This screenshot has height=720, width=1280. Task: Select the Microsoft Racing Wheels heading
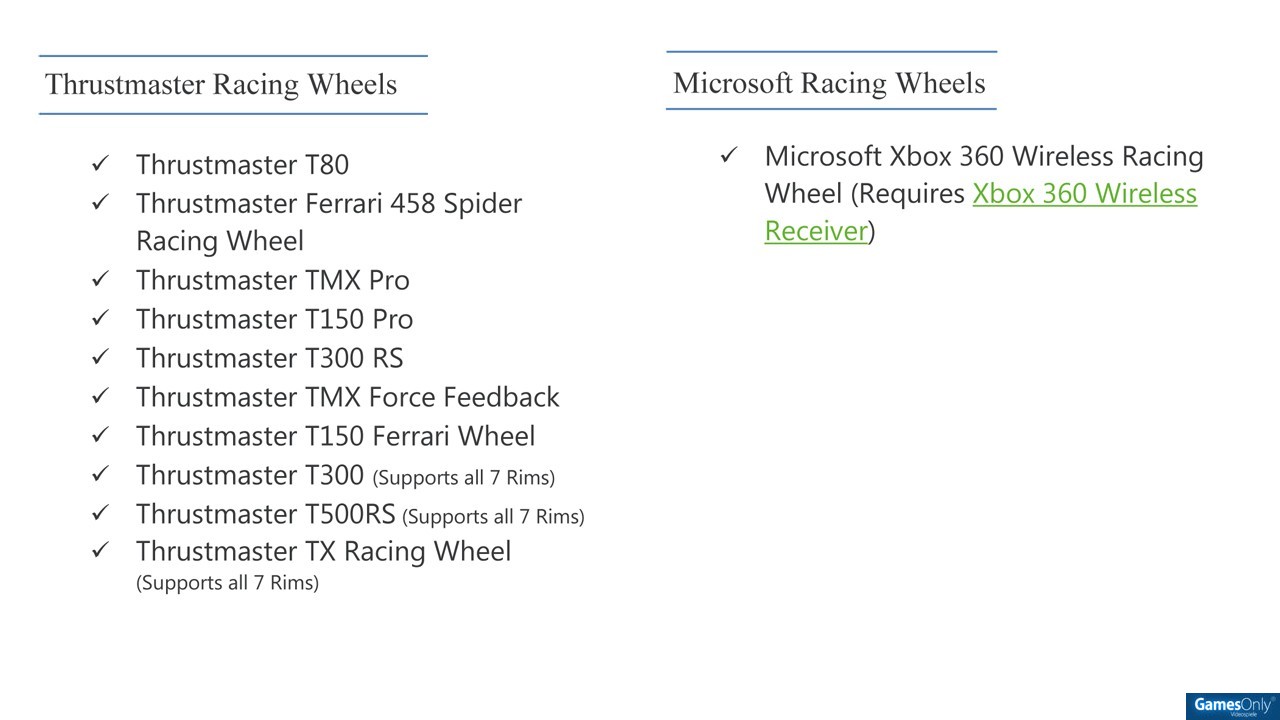click(829, 83)
